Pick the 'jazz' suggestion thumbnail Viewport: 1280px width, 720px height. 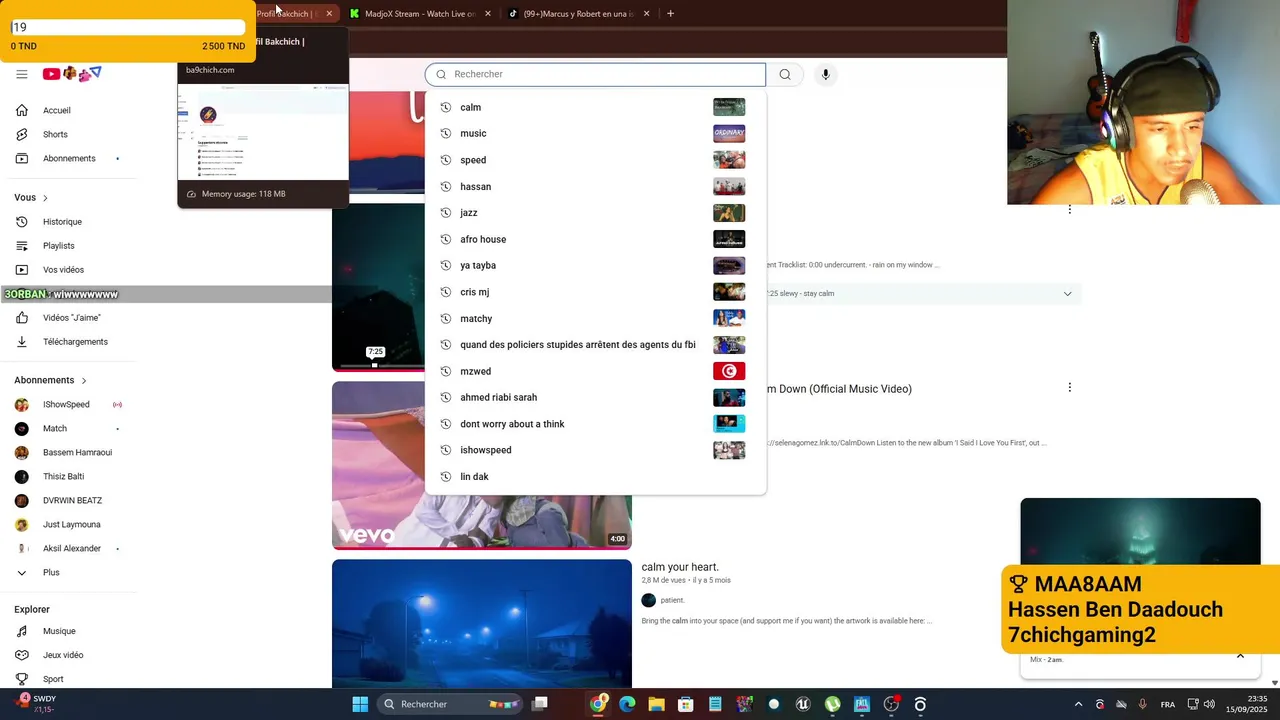[729, 213]
